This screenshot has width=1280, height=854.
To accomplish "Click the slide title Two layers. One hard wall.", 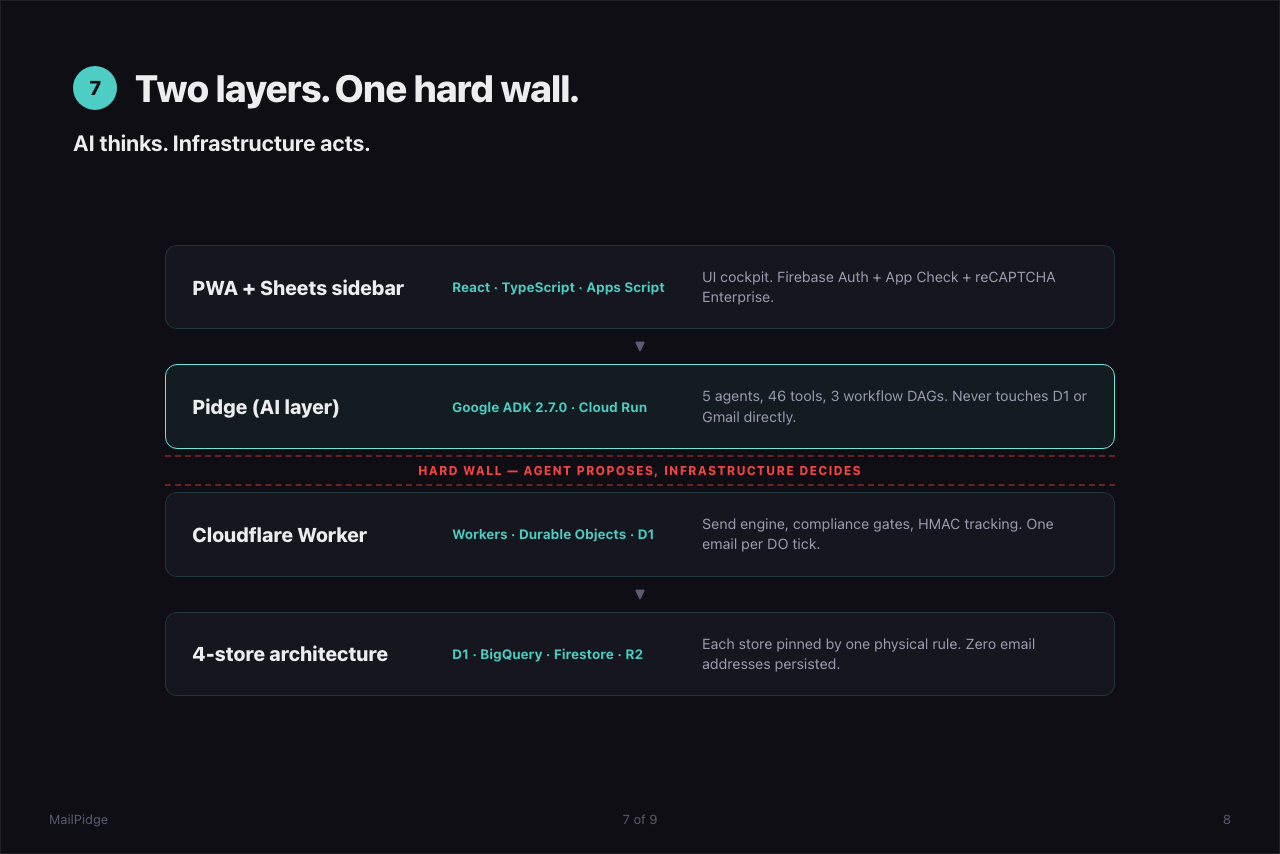I will (x=357, y=89).
